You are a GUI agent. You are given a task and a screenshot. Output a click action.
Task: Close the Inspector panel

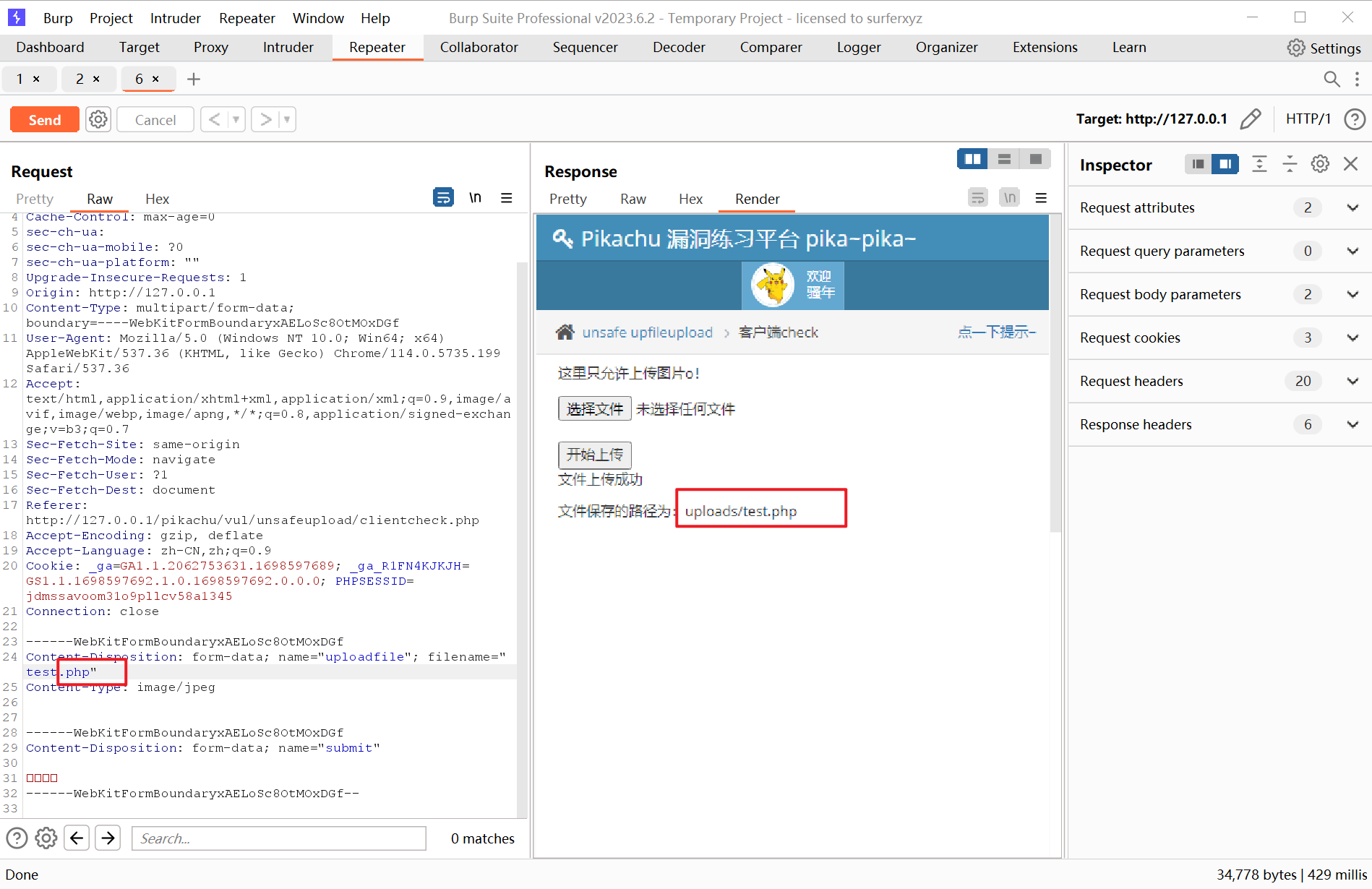(1350, 165)
